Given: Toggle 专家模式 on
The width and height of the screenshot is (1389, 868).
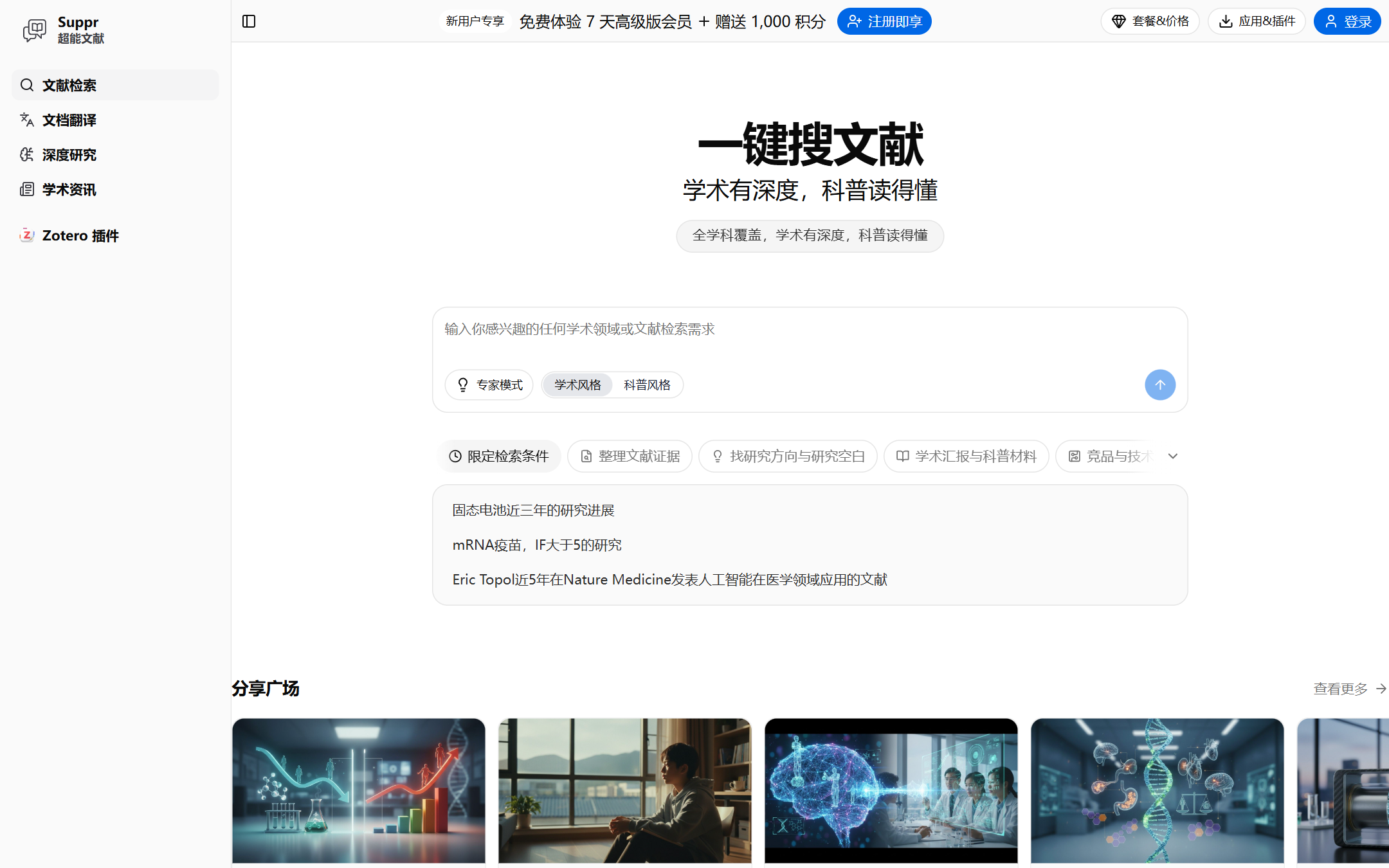Looking at the screenshot, I should (x=489, y=384).
